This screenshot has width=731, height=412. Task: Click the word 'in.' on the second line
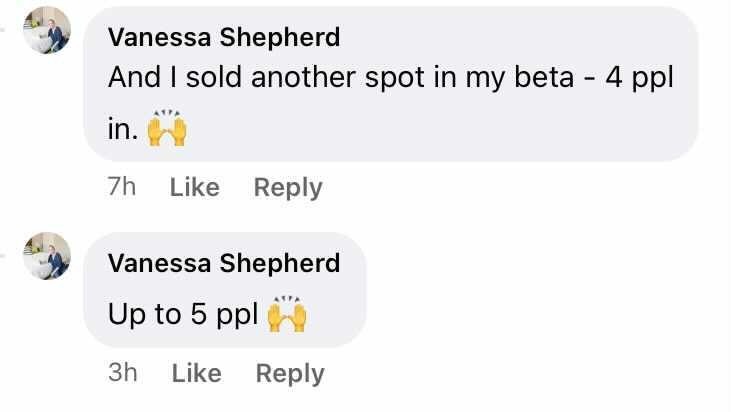click(122, 132)
